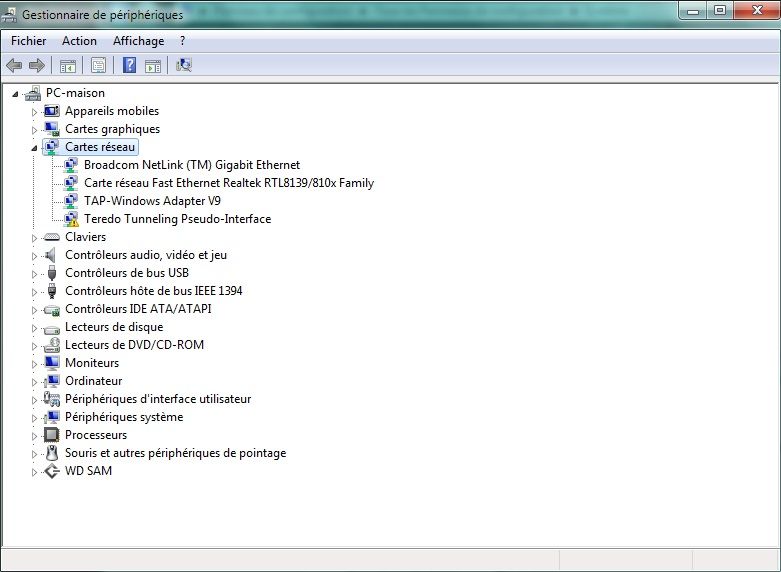Click the USB bus controllers icon
Screen dimensions: 781x572
(52, 273)
